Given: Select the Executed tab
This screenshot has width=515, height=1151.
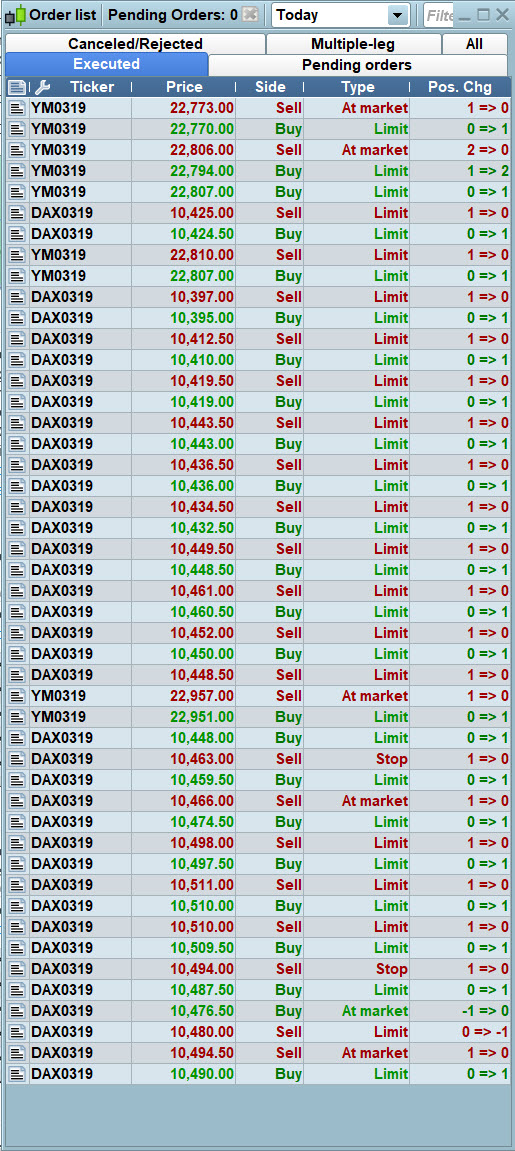Looking at the screenshot, I should tap(106, 65).
